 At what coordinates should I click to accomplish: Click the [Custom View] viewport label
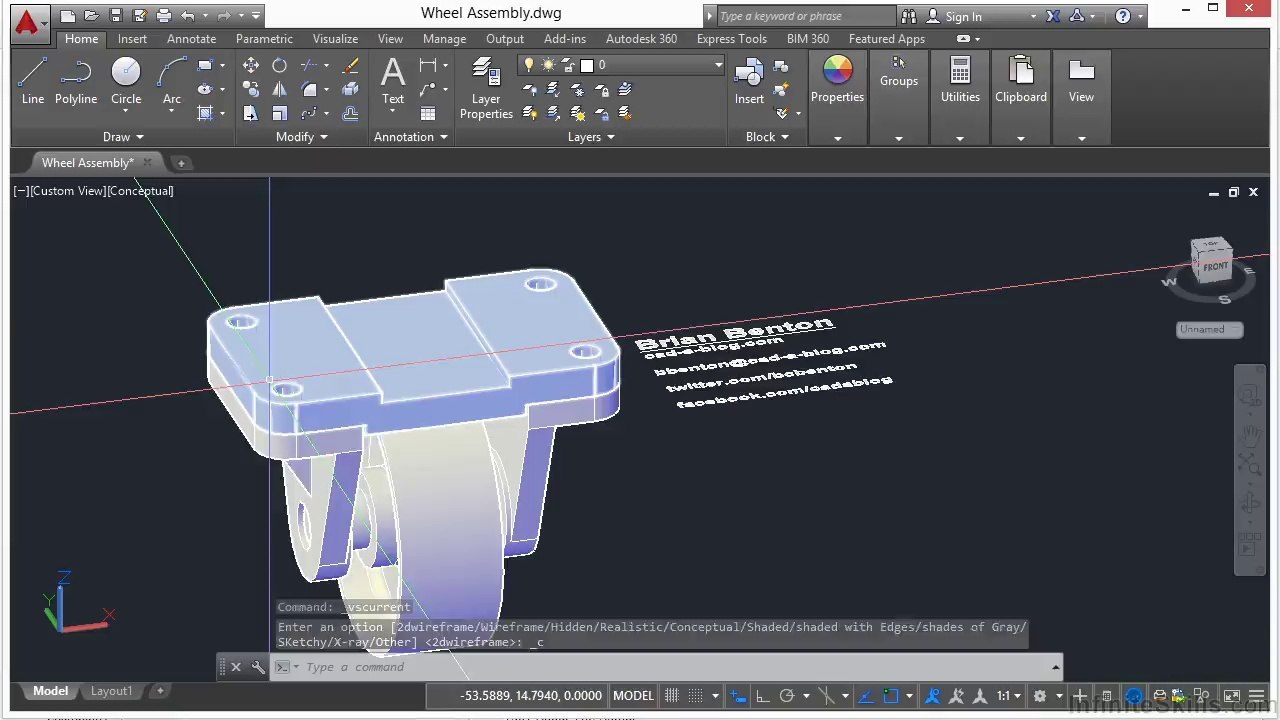click(68, 191)
